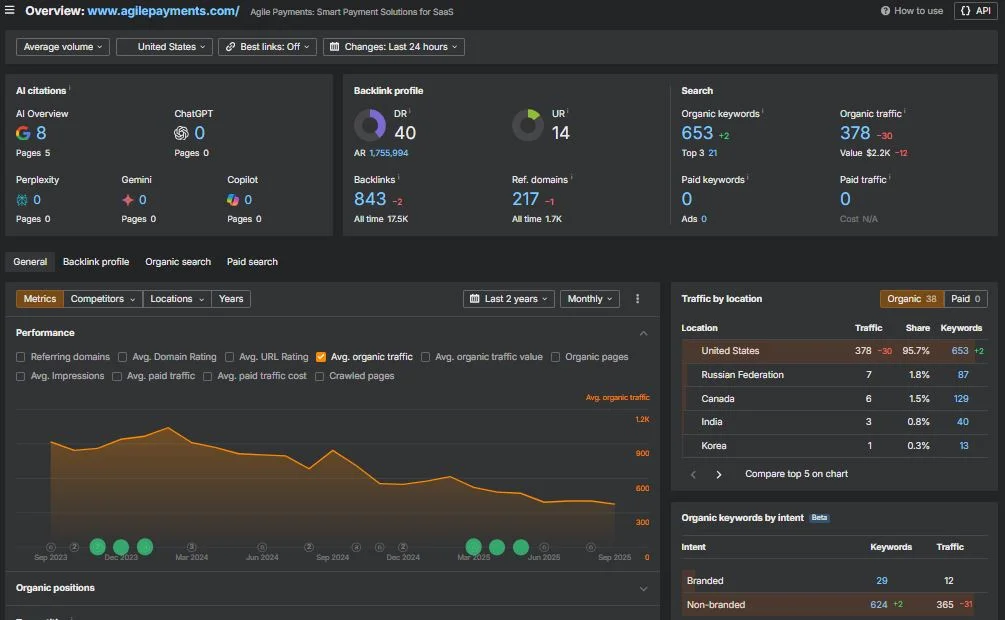Click first green update marker near Dec 2023

tap(97, 547)
